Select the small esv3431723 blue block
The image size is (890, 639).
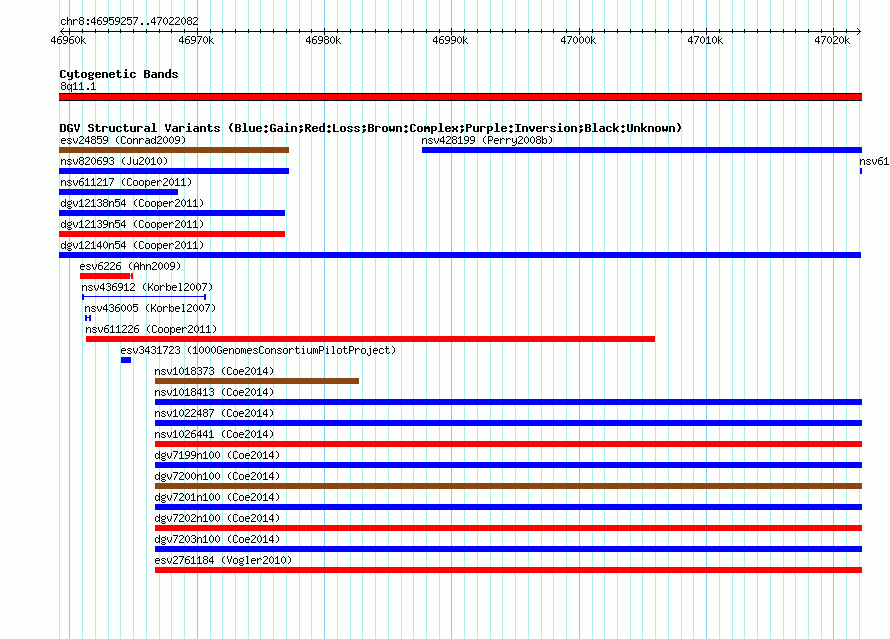click(126, 360)
